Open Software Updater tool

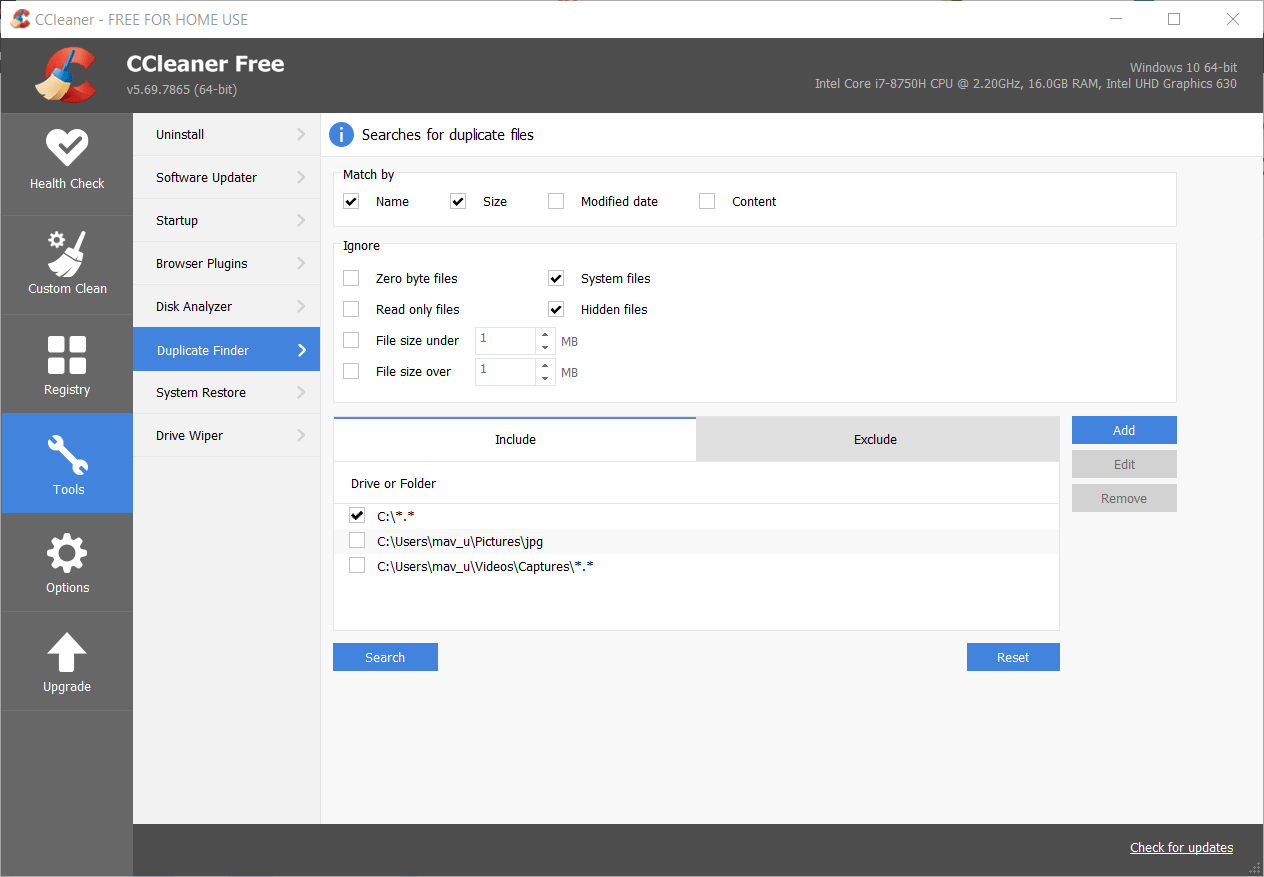(227, 177)
